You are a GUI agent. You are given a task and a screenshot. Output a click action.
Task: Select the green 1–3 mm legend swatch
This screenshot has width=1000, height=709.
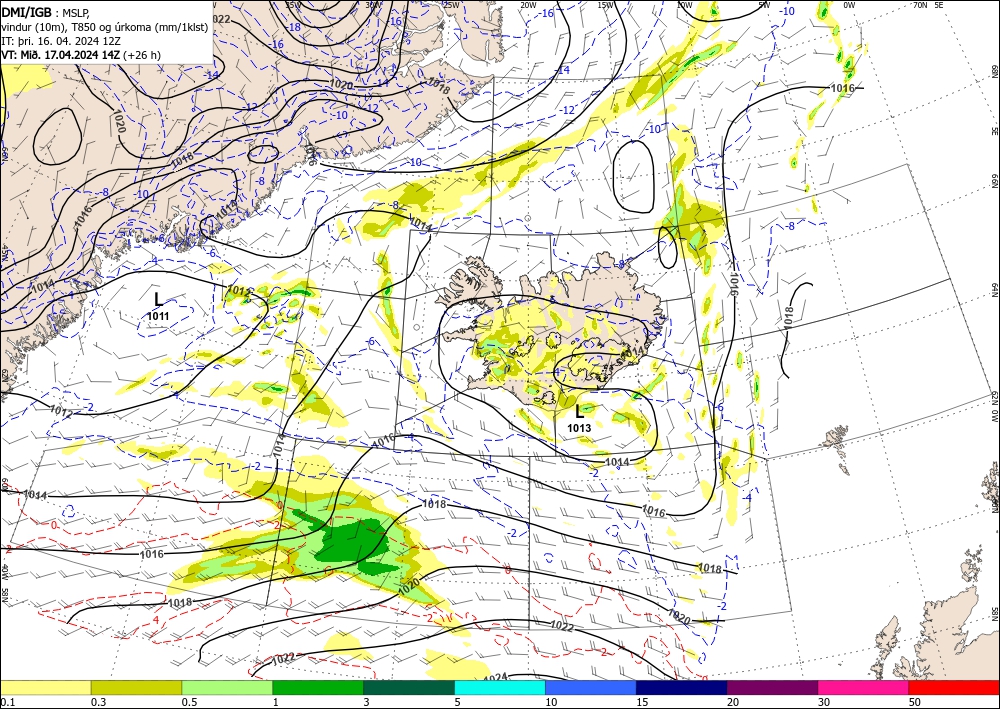[x=318, y=687]
